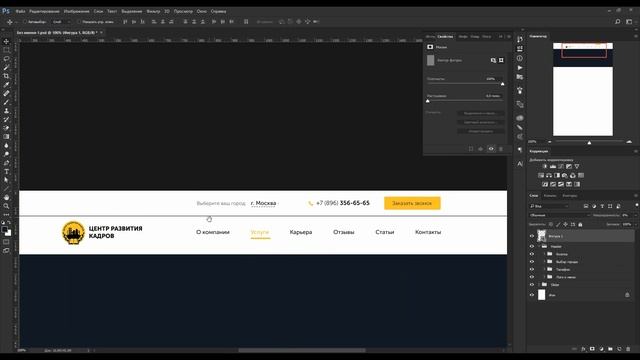
Task: Select the Zoom magnifier tool
Action: (x=6, y=206)
